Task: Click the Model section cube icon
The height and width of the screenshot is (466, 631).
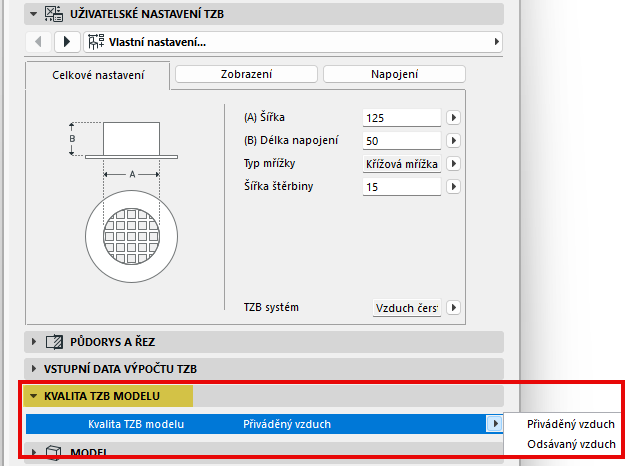Action: (x=54, y=452)
